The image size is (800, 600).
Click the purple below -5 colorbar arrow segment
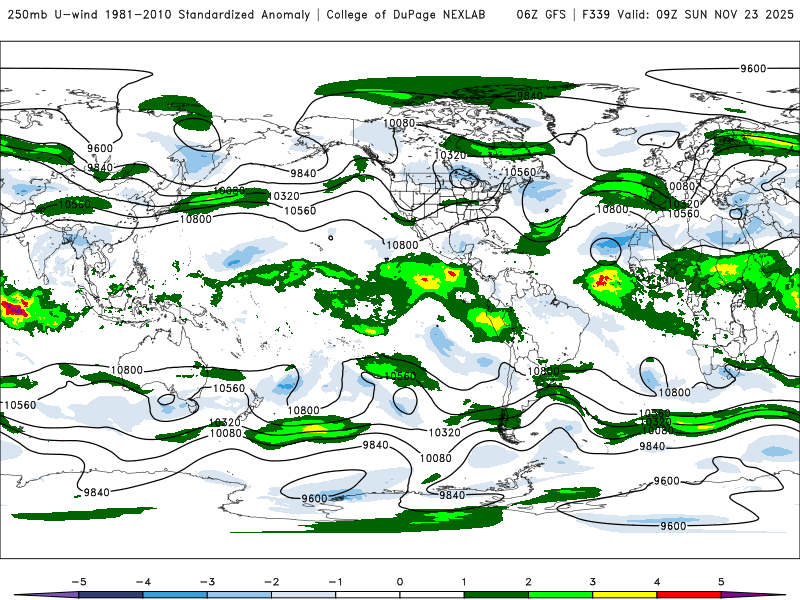pyautogui.click(x=46, y=595)
